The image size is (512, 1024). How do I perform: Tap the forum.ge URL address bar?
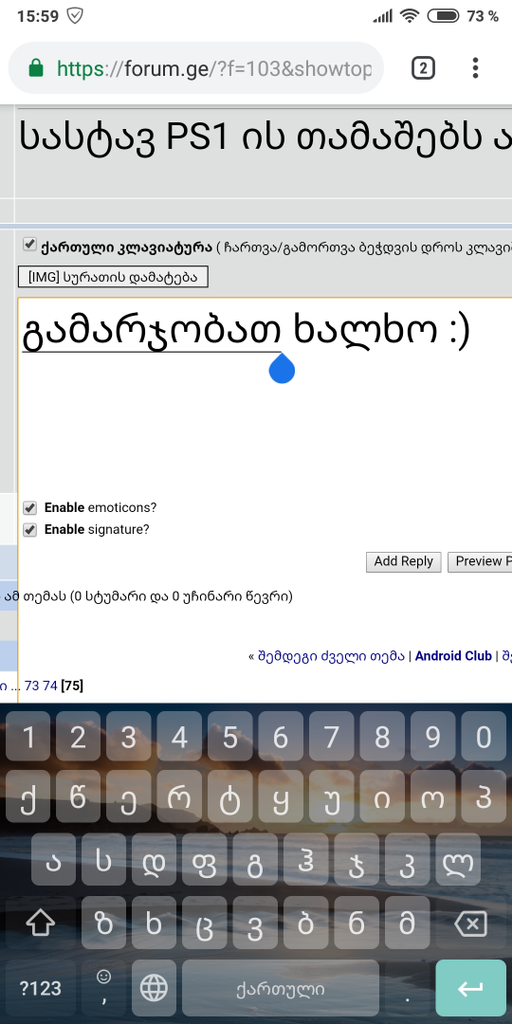click(x=196, y=68)
